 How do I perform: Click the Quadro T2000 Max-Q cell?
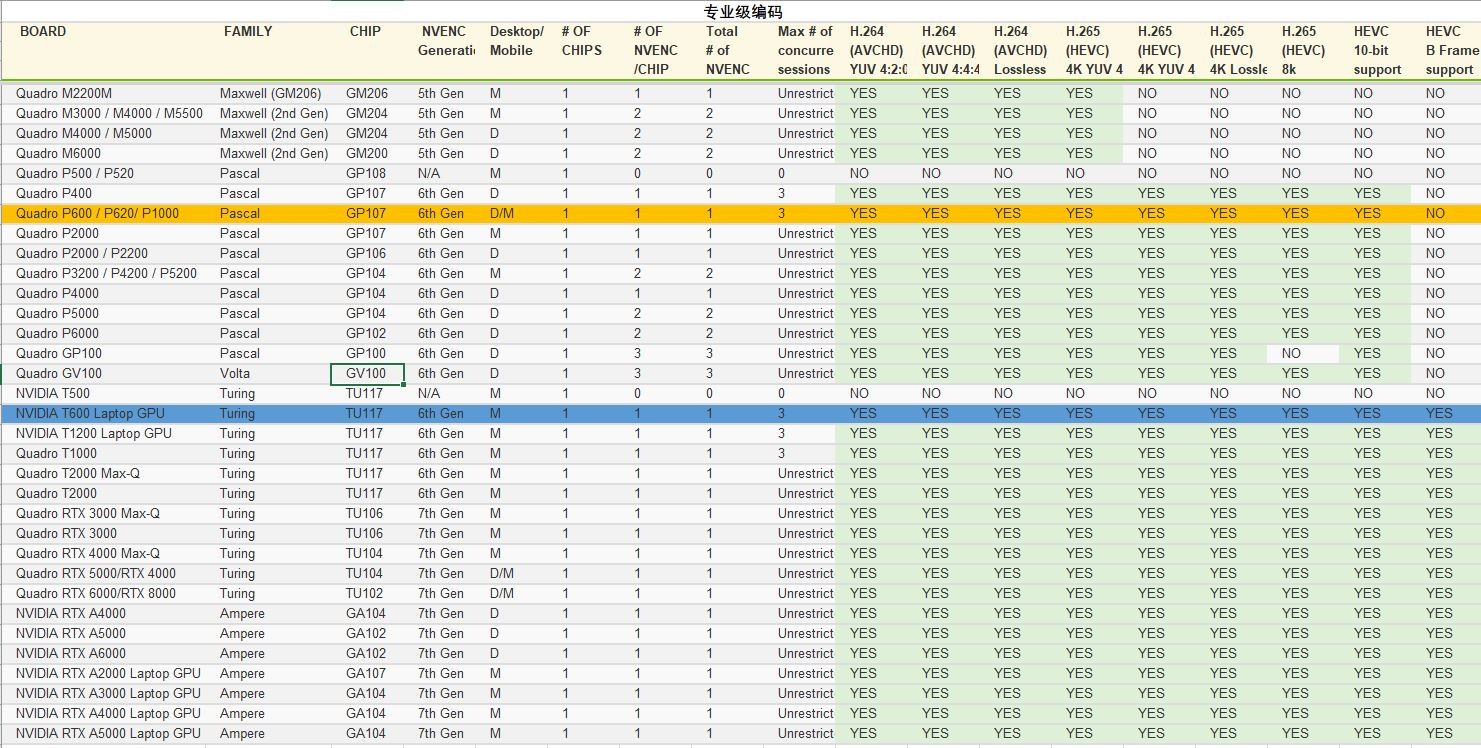(103, 473)
